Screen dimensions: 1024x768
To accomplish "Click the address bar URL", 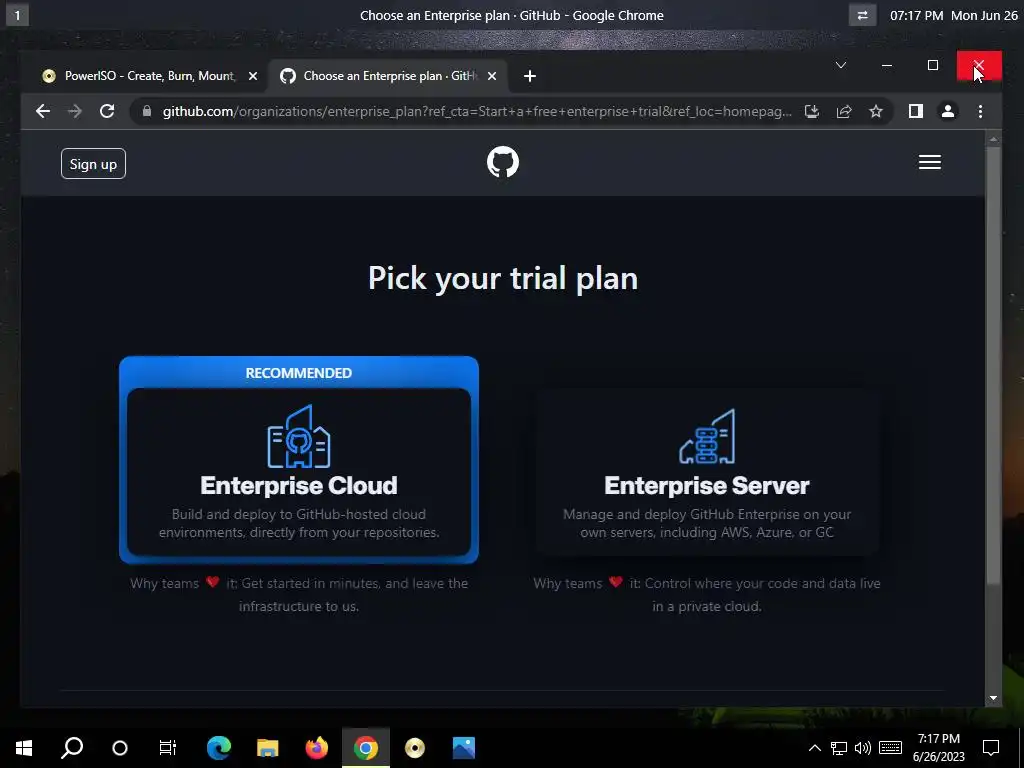I will [x=477, y=112].
